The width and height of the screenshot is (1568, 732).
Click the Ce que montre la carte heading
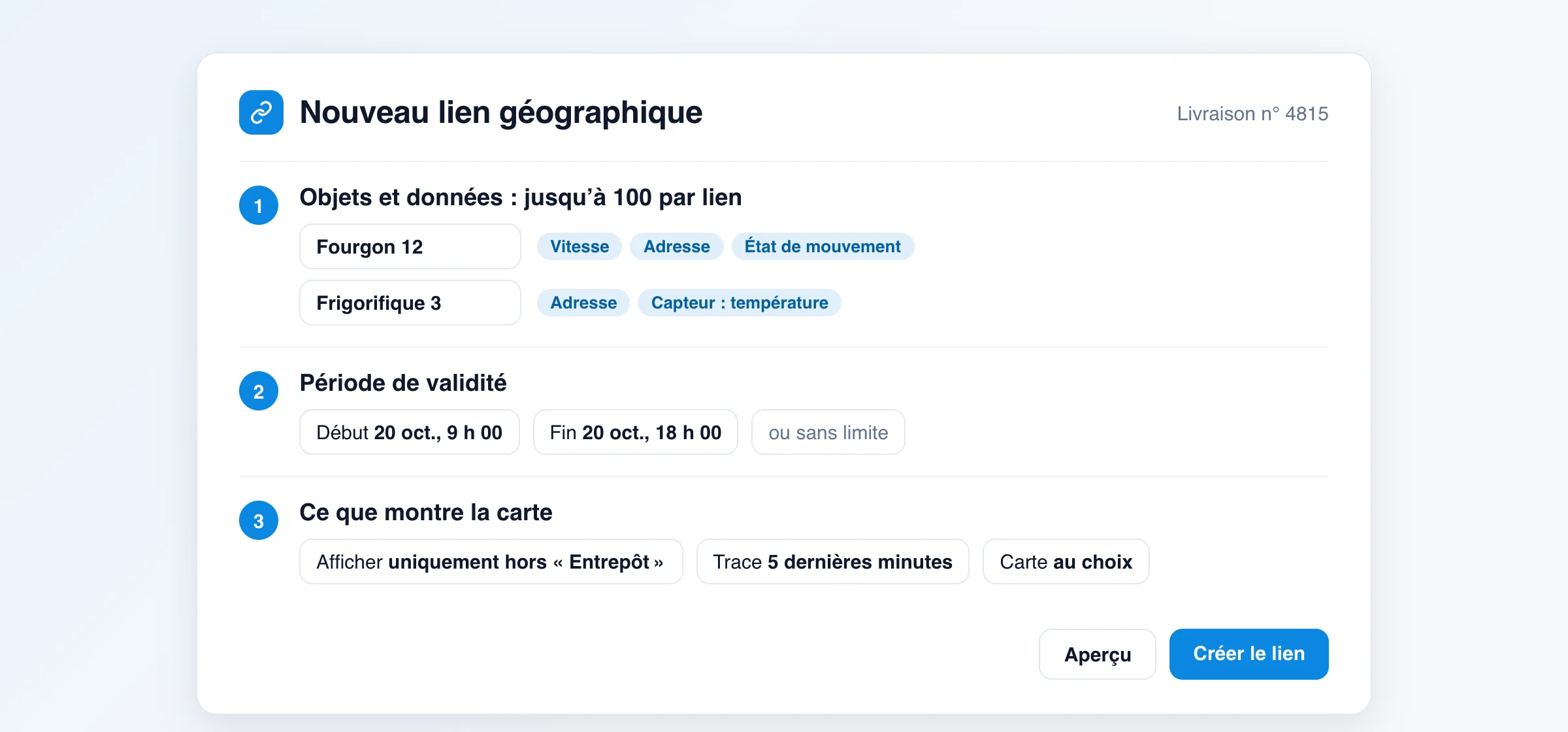tap(426, 512)
